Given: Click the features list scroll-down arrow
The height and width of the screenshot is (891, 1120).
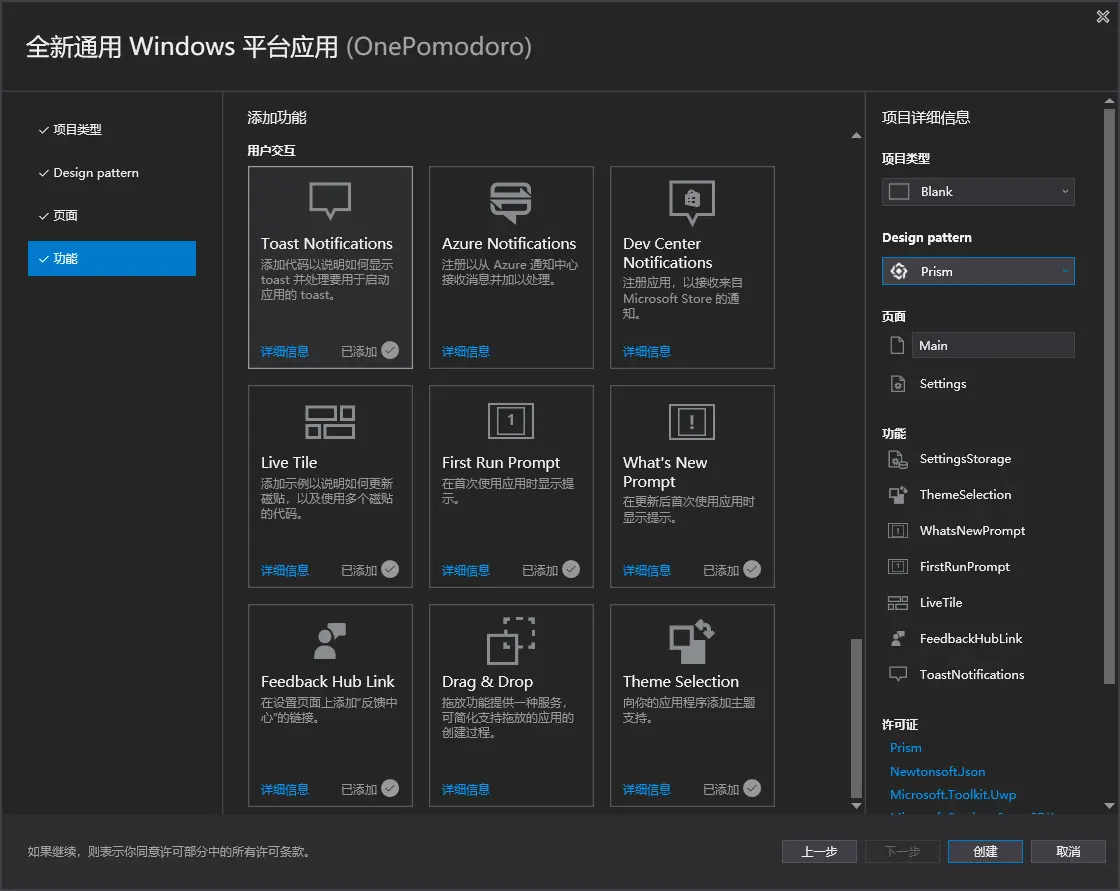Looking at the screenshot, I should pos(856,806).
